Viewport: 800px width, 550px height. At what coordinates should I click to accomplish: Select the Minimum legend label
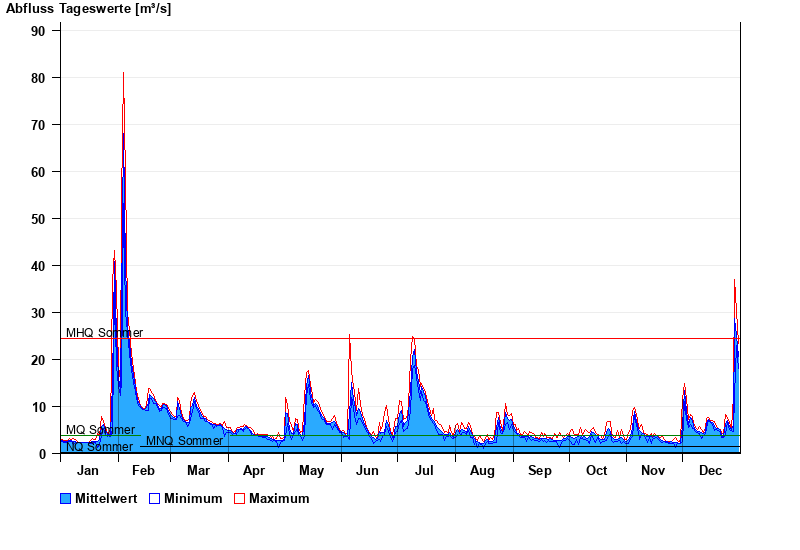click(x=193, y=499)
